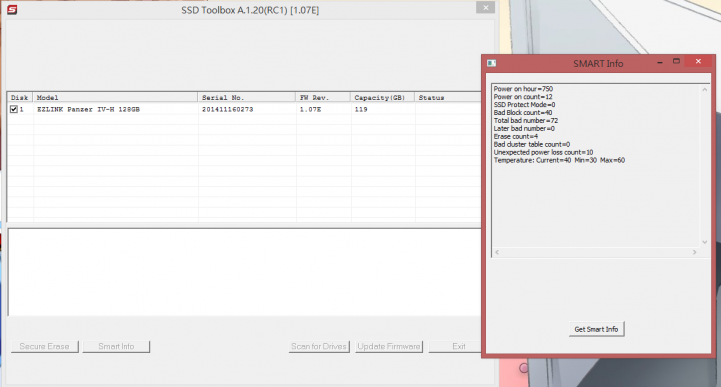Click the Power on count=12 line
The height and width of the screenshot is (387, 721).
tap(523, 97)
